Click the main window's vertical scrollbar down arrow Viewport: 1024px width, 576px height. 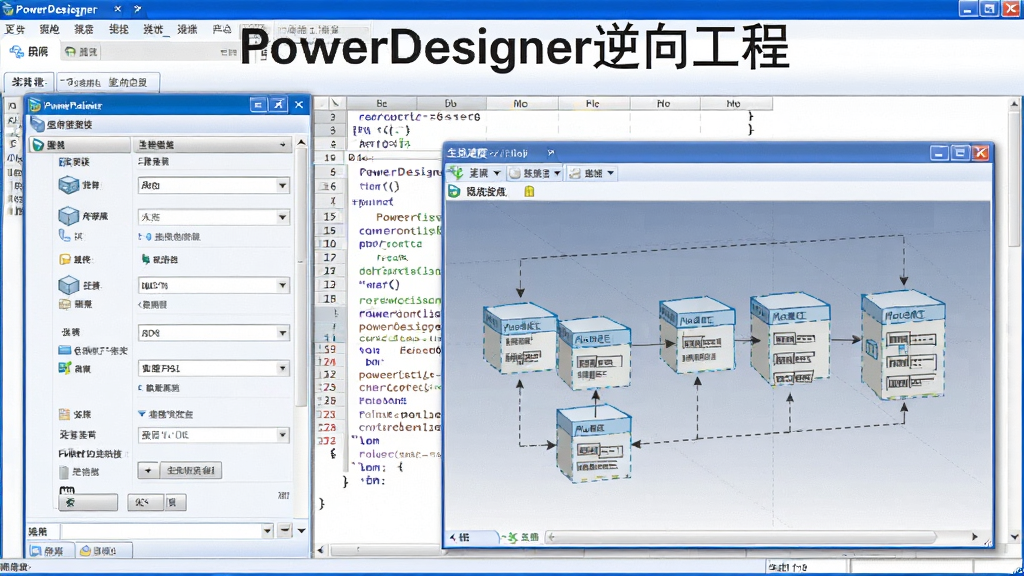point(1014,537)
